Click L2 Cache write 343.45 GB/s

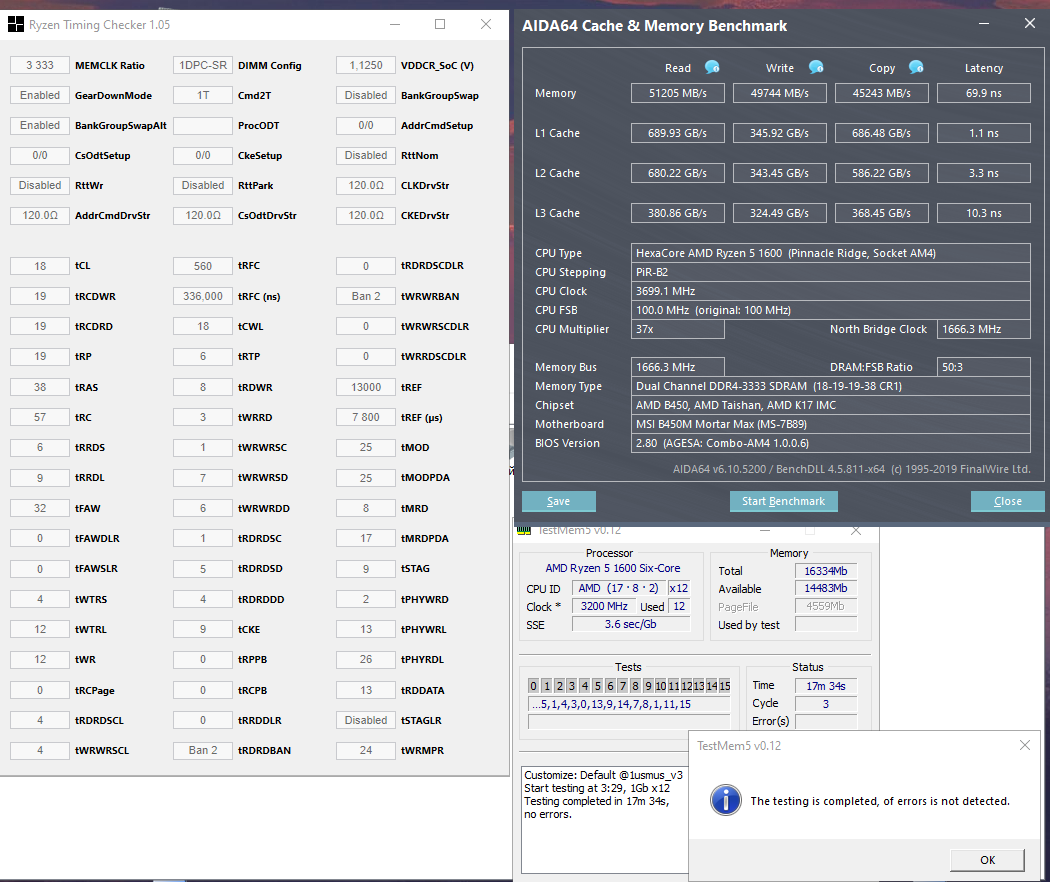click(x=779, y=173)
